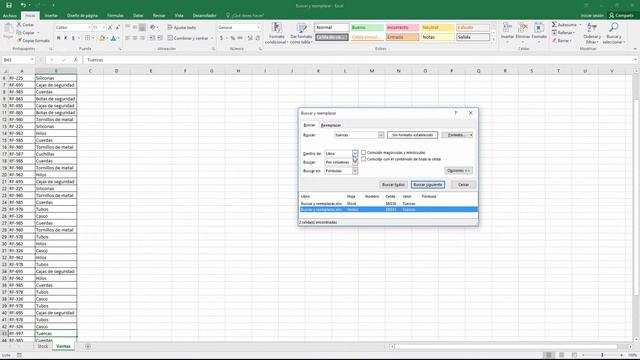Image resolution: width=640 pixels, height=360 pixels.
Task: Switch to the Reemplazar tab
Action: [331, 125]
